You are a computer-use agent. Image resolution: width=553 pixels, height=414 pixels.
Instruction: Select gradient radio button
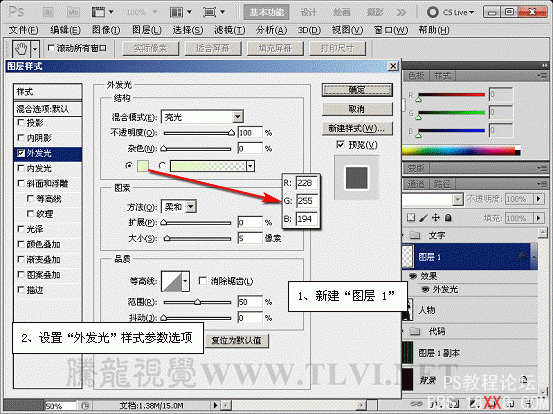click(x=162, y=165)
